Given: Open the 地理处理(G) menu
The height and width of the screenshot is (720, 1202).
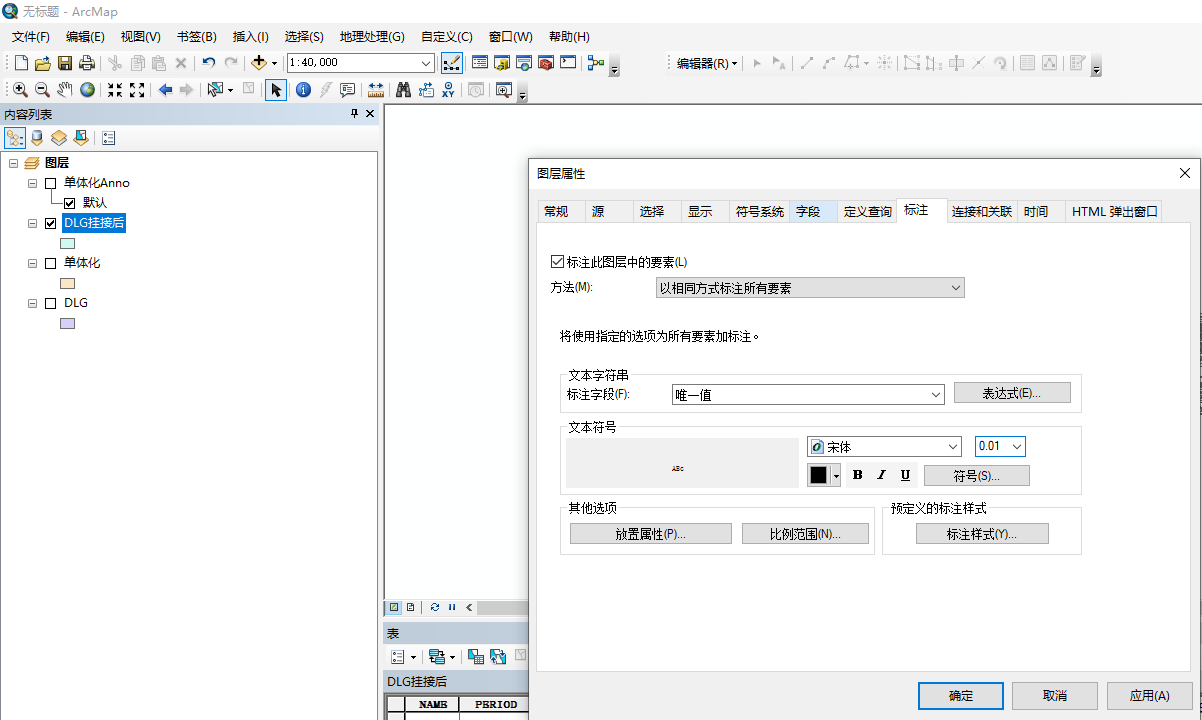Looking at the screenshot, I should coord(372,37).
